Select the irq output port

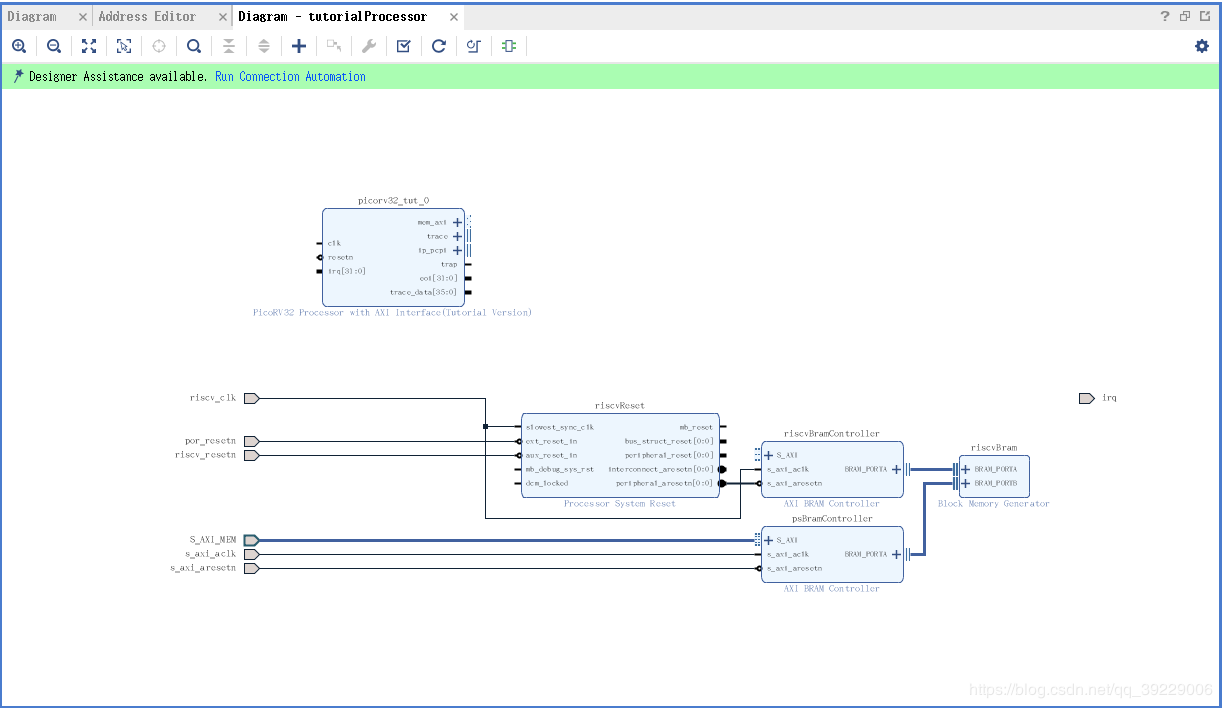tap(1086, 398)
